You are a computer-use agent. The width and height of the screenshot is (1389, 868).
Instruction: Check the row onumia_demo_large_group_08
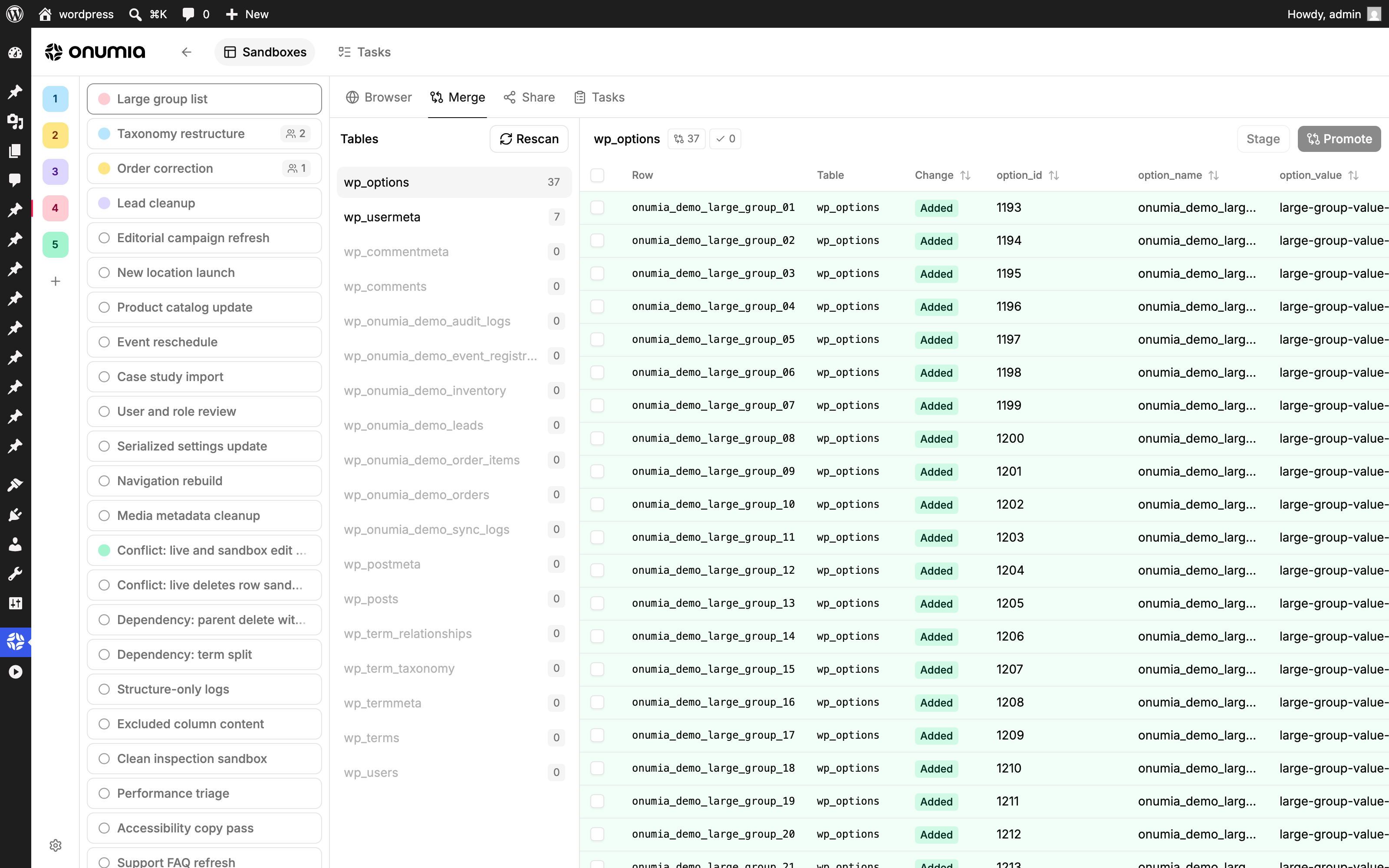[x=597, y=438]
